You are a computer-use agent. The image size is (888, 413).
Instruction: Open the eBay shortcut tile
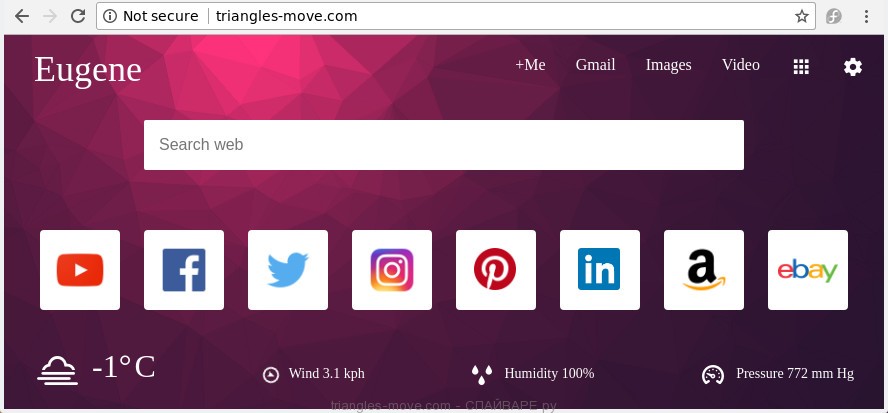808,270
